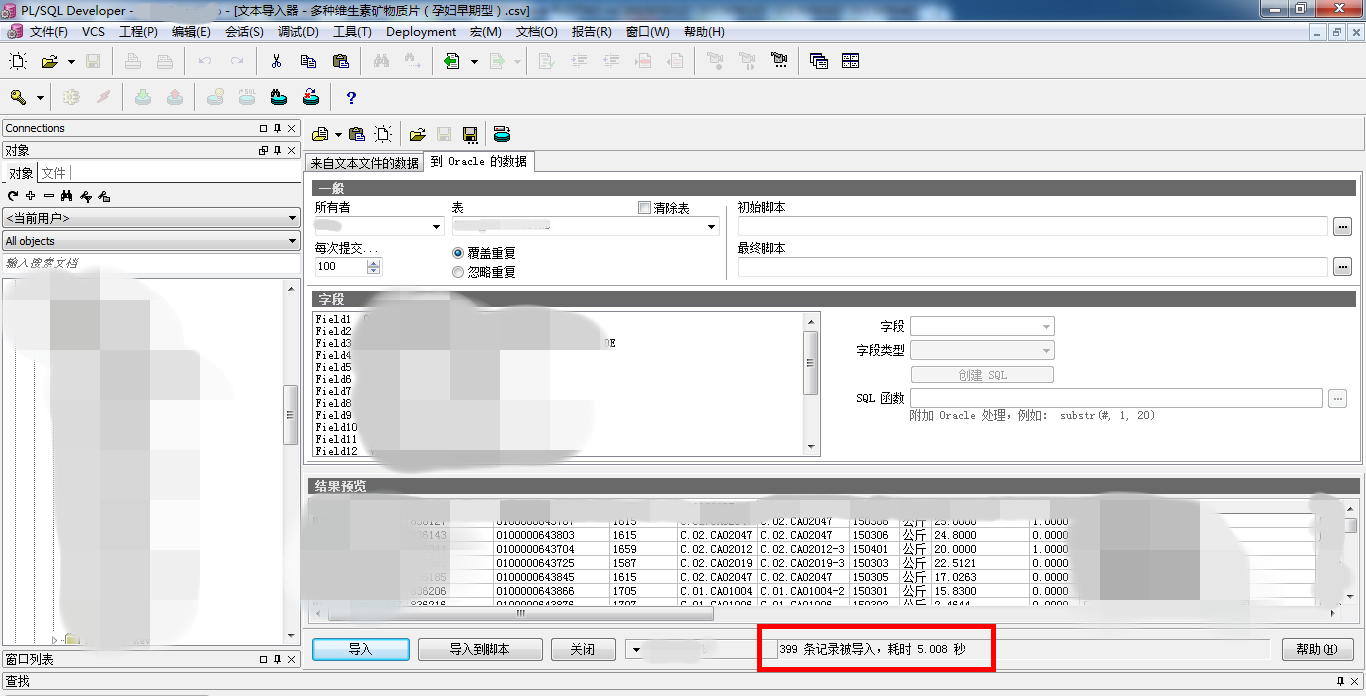
Task: Close the 窗口列表 panel
Action: (292, 659)
